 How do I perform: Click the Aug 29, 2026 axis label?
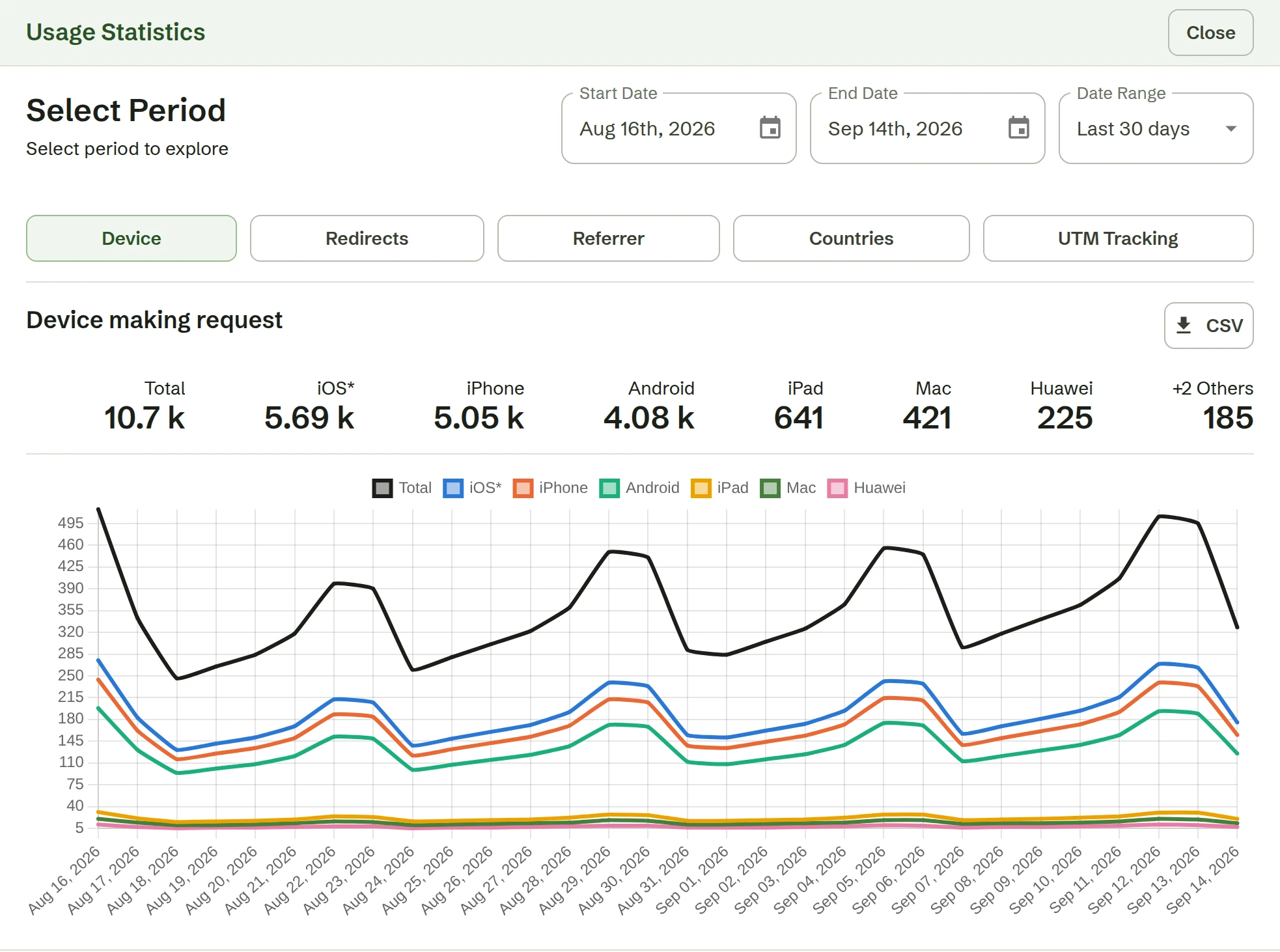(575, 880)
